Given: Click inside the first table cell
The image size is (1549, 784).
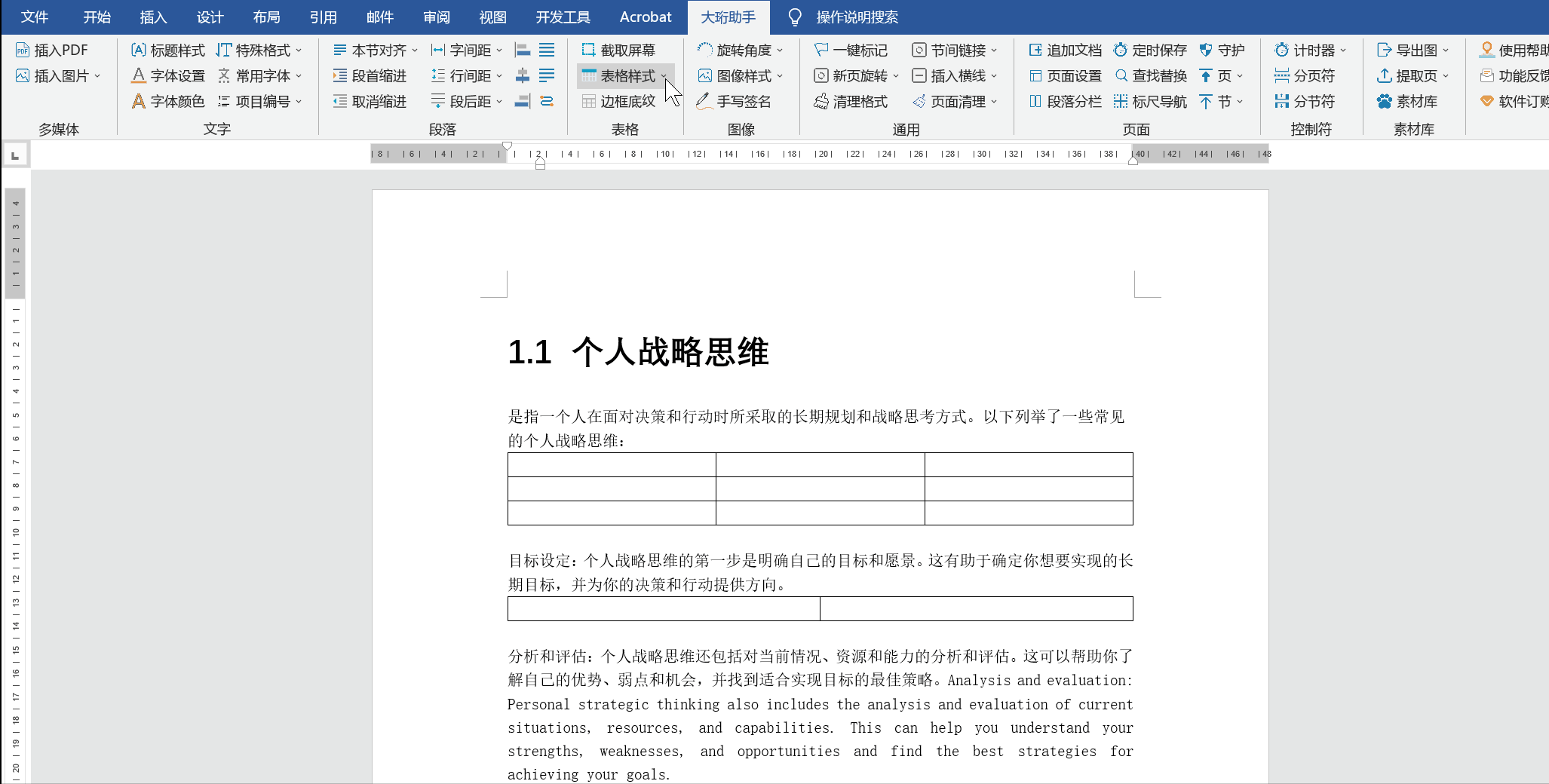Looking at the screenshot, I should pyautogui.click(x=612, y=465).
